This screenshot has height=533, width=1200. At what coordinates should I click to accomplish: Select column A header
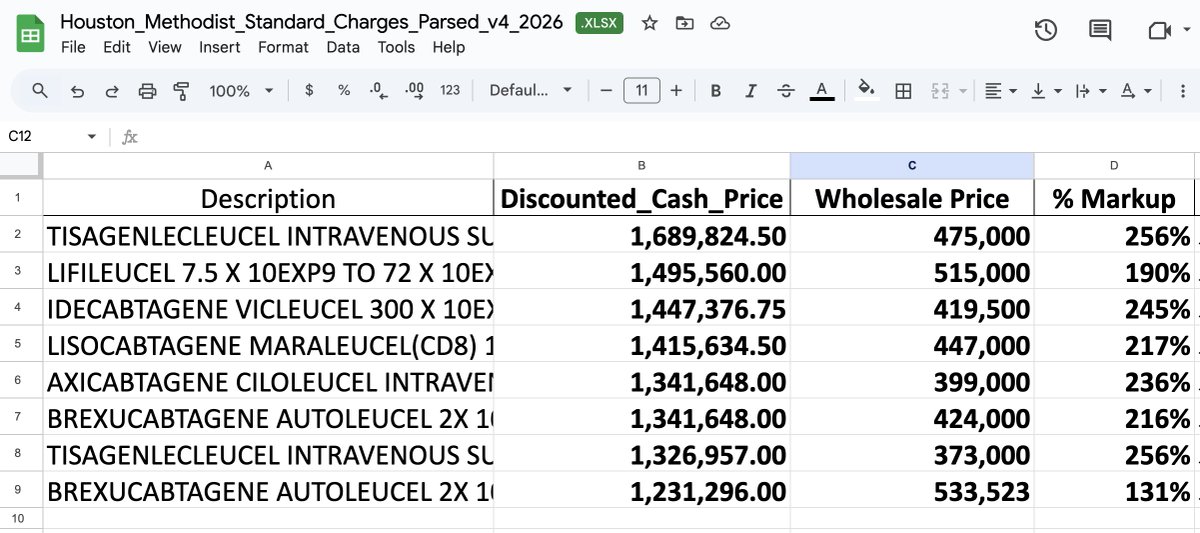[268, 166]
